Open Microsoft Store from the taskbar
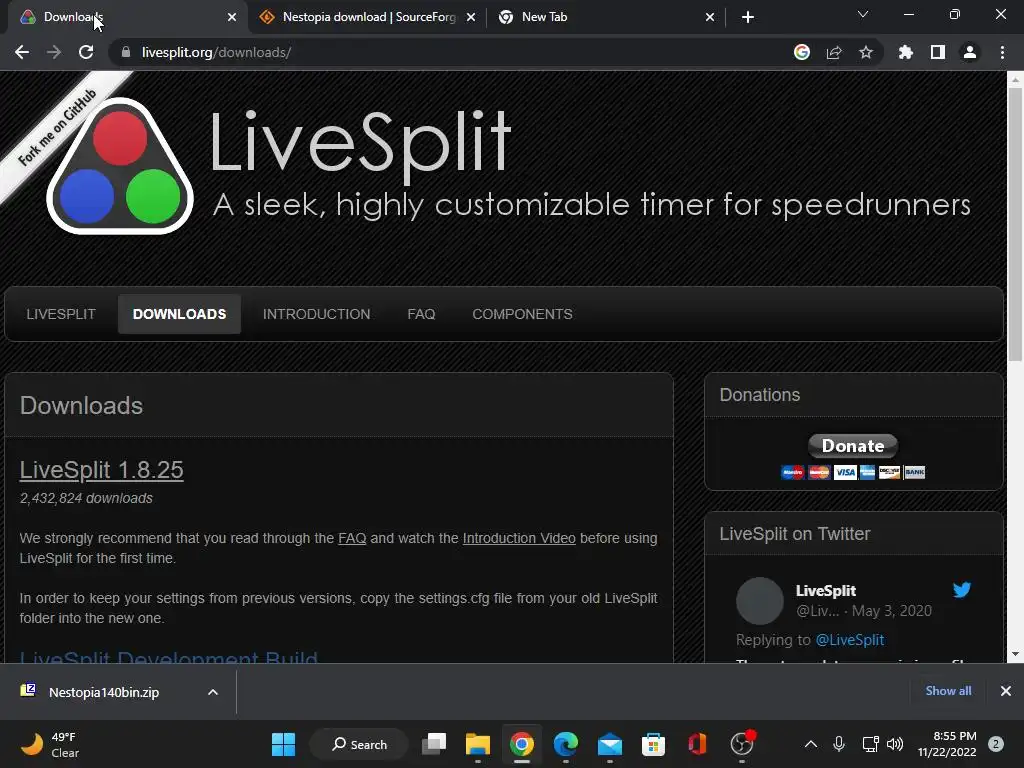Screen dimensions: 1024x768 pos(653,744)
